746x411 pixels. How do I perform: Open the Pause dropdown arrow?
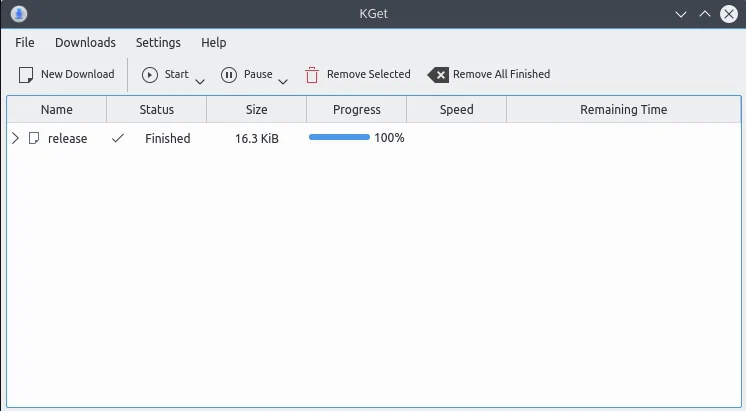pyautogui.click(x=283, y=81)
